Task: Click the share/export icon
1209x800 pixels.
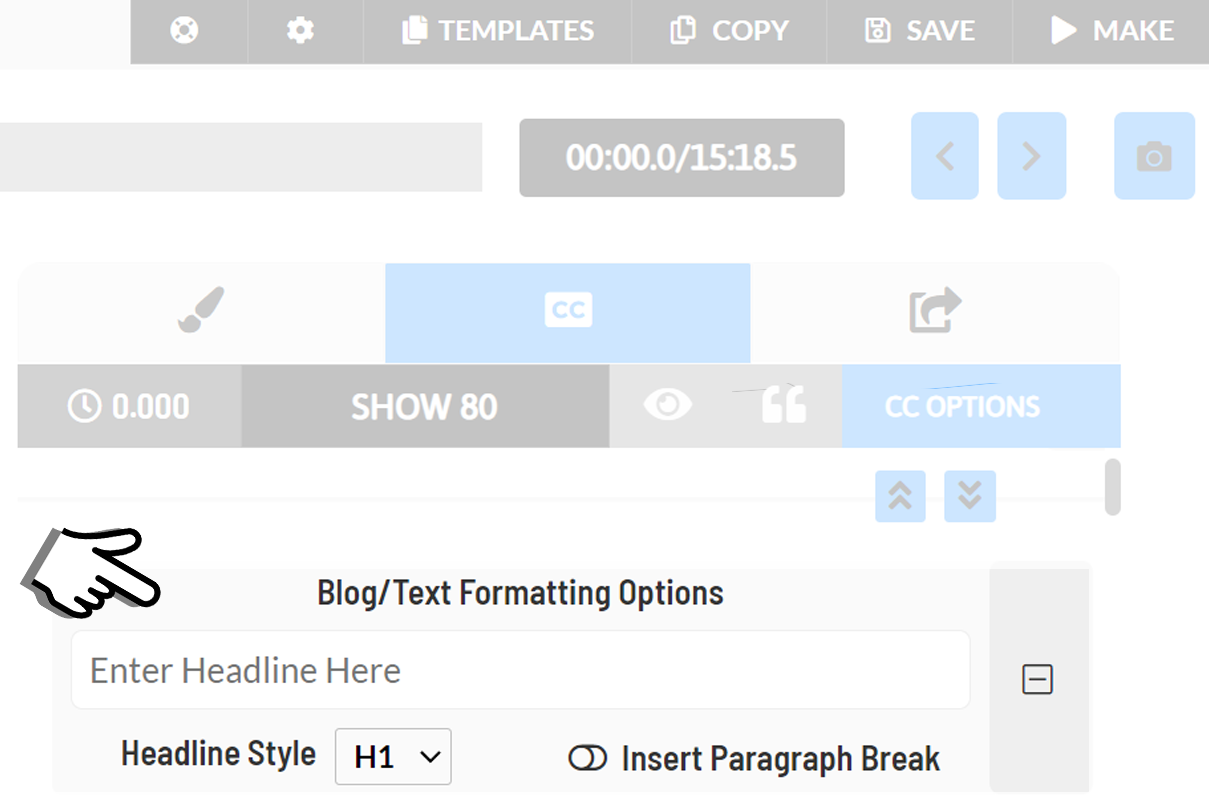Action: pos(935,311)
